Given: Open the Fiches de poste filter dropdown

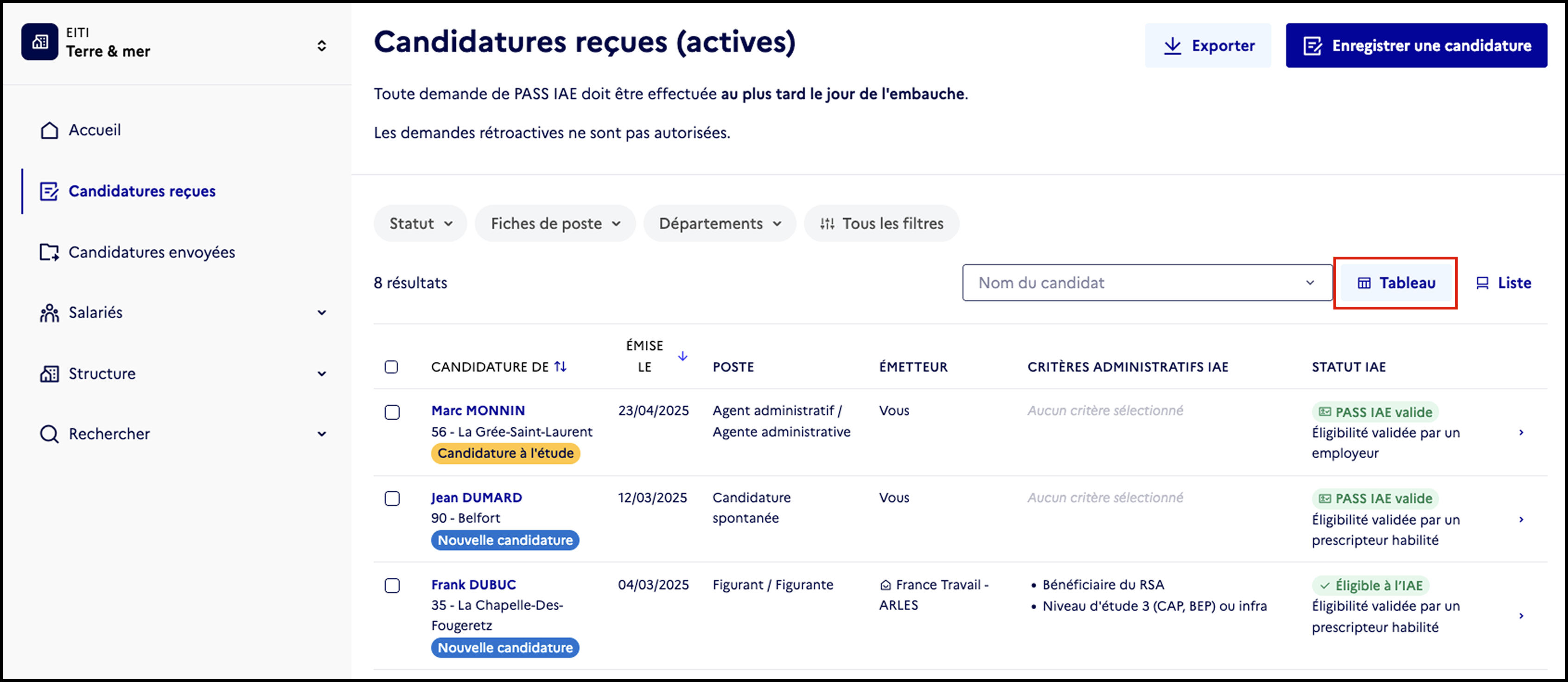Looking at the screenshot, I should tap(555, 223).
